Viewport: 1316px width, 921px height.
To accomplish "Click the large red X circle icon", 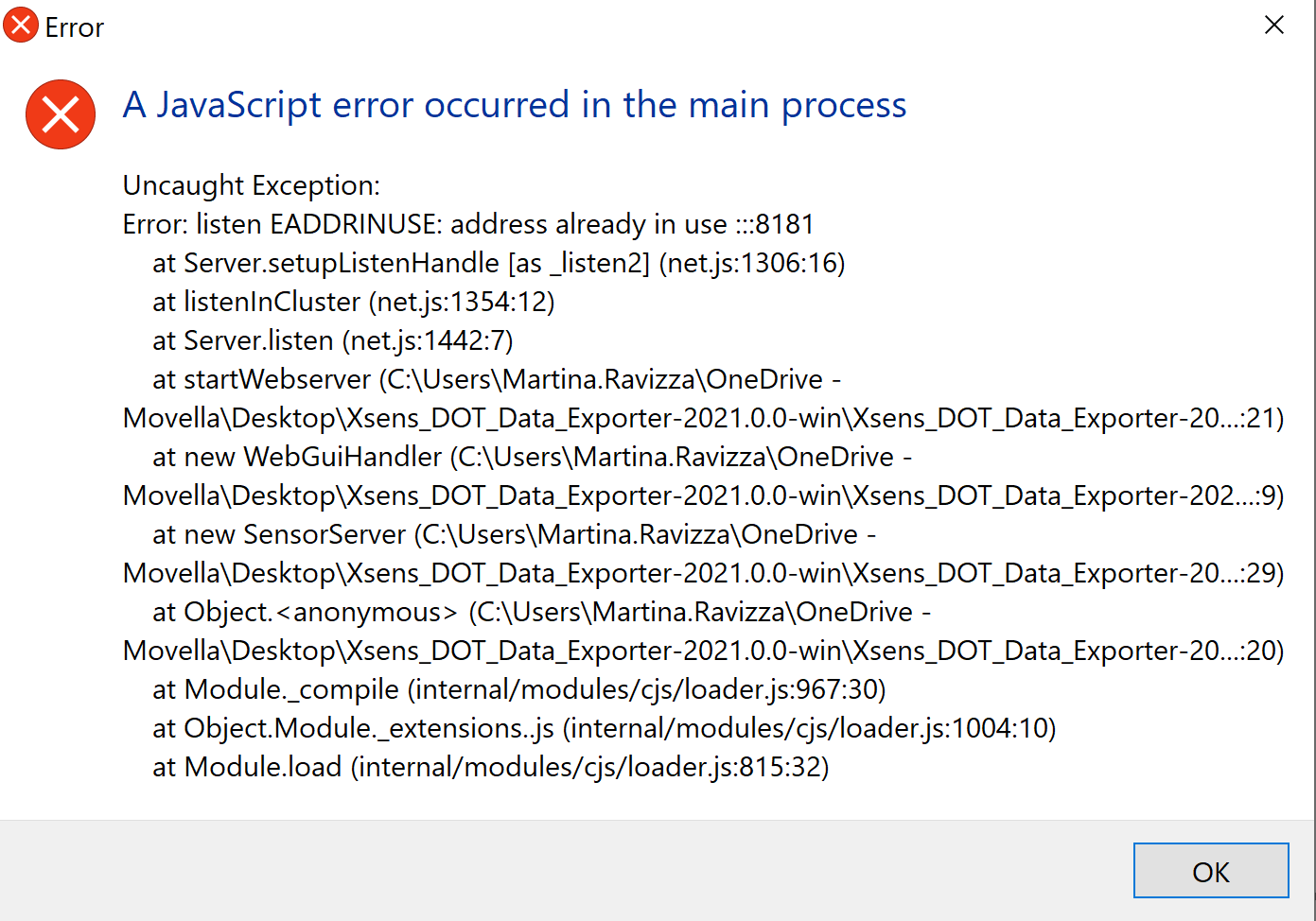I will pos(61,114).
